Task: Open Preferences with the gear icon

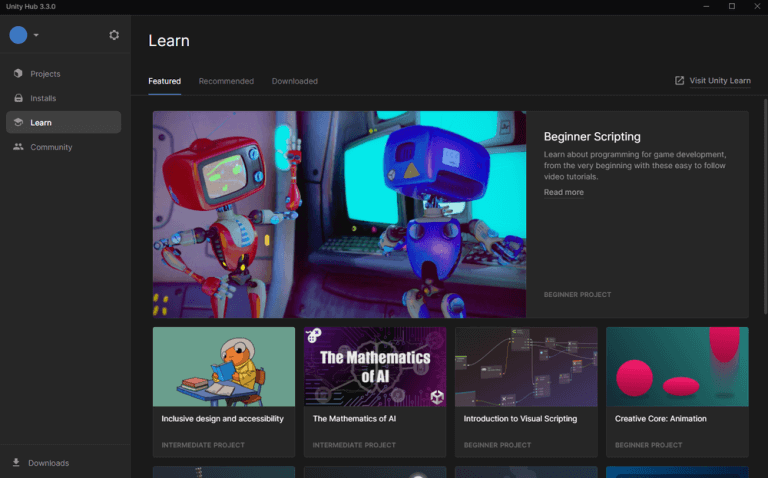Action: (x=114, y=35)
